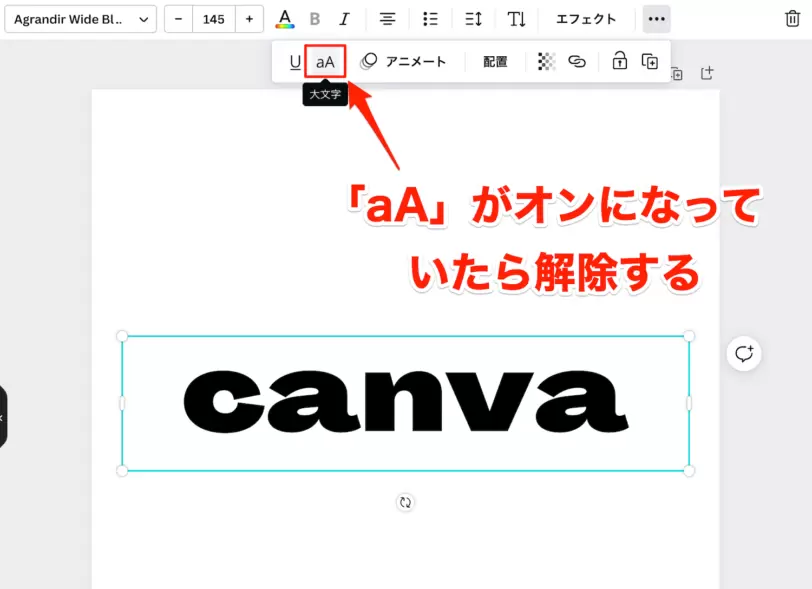
Task: Add a new page icon above canvas
Action: pos(707,73)
